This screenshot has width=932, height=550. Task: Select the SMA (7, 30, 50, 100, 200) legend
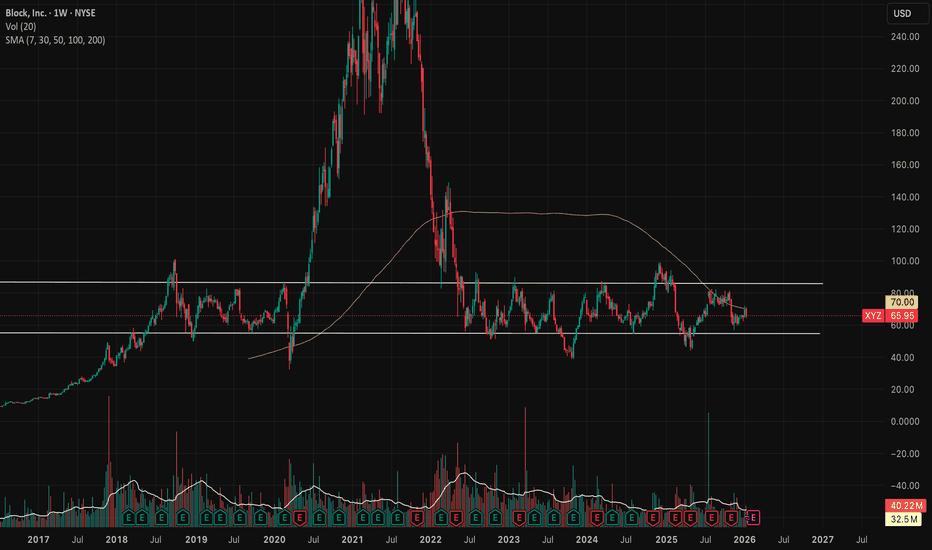[54, 39]
